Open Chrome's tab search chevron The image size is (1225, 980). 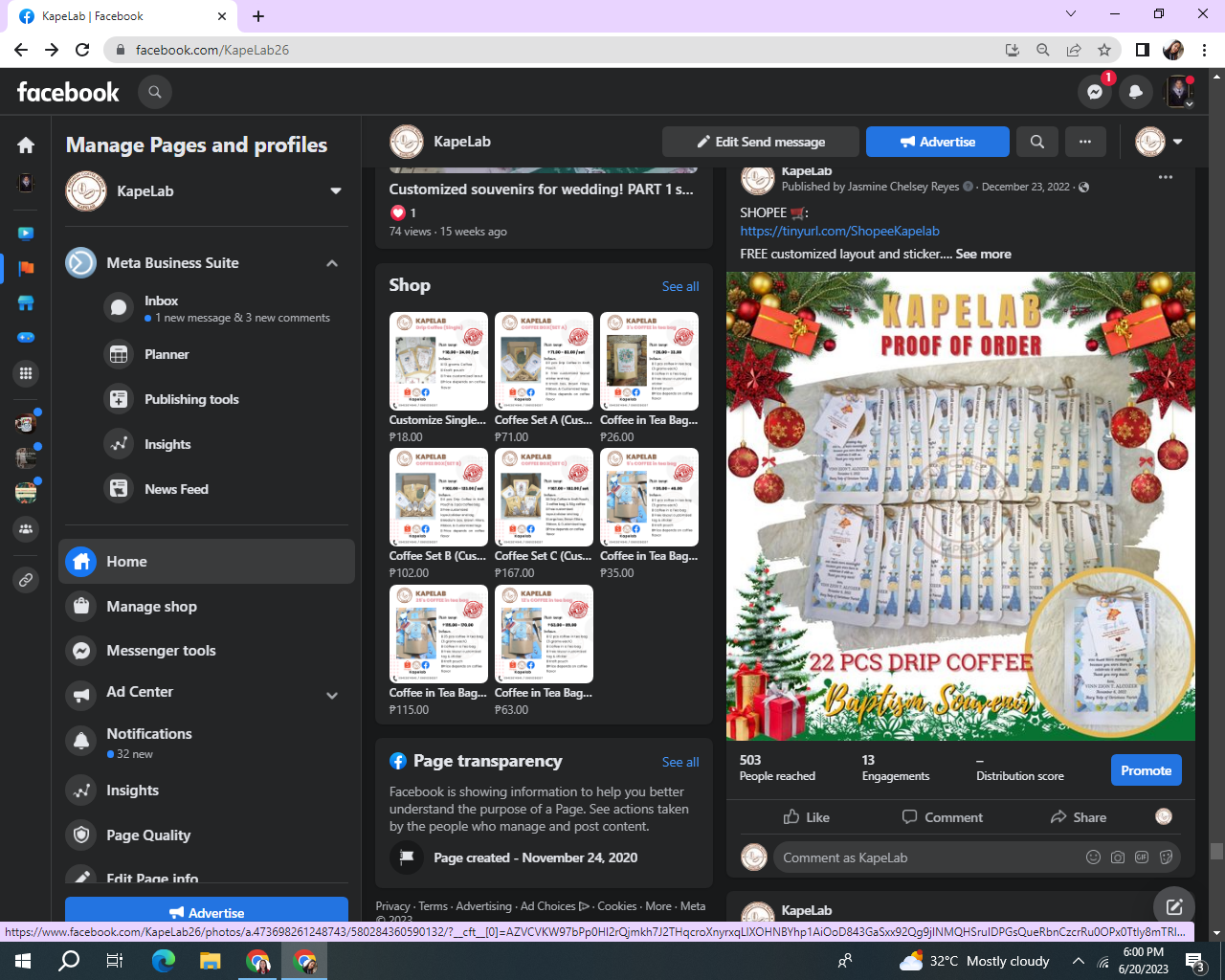[1071, 13]
